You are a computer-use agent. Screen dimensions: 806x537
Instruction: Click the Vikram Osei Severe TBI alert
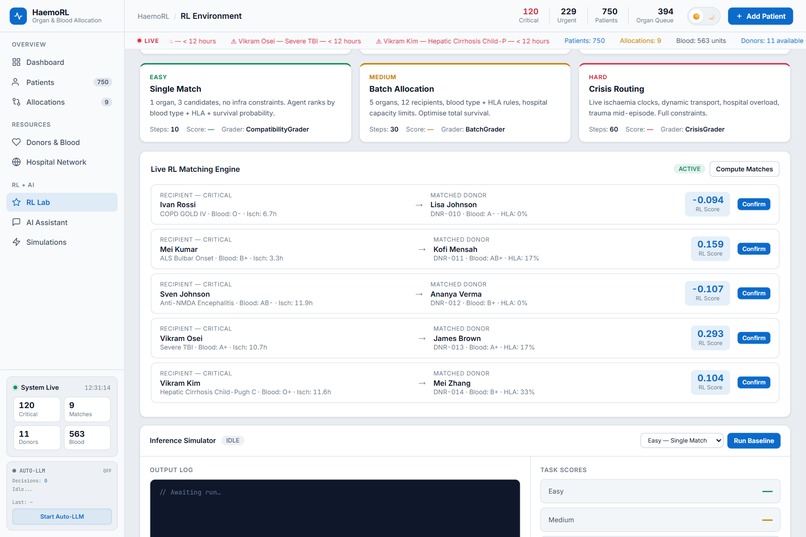tap(296, 41)
